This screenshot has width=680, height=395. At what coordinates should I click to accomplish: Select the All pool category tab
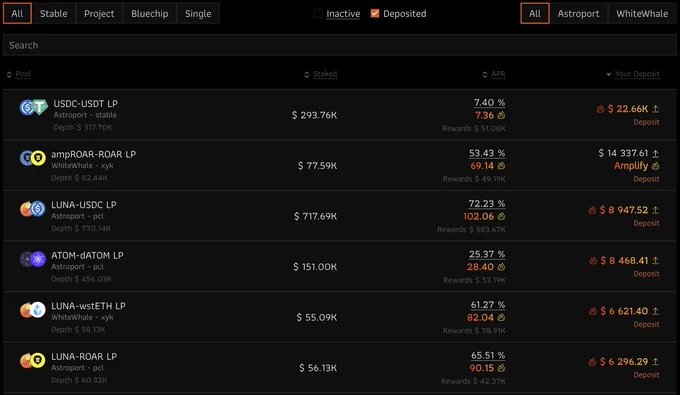(17, 13)
